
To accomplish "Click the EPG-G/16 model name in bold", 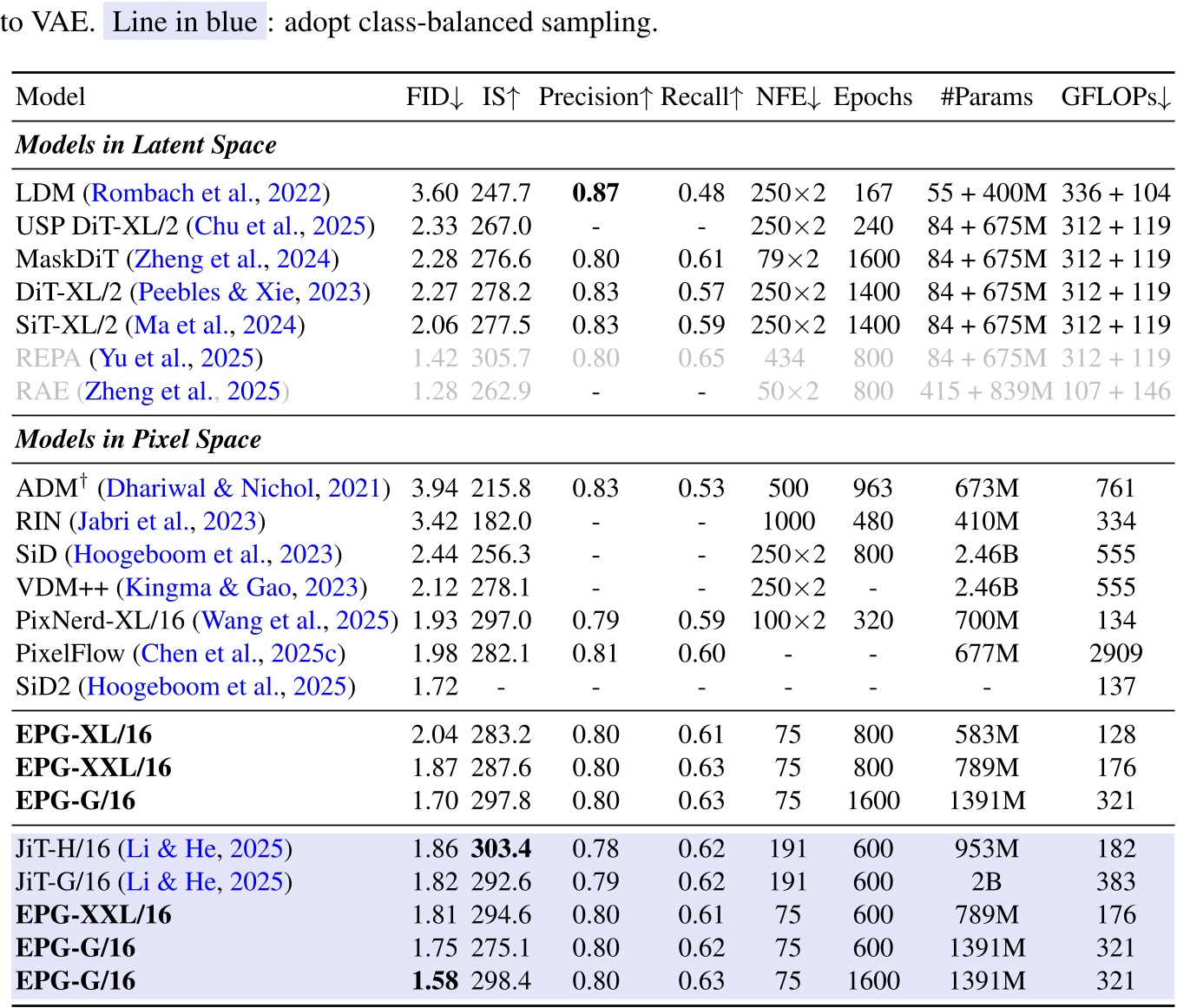I will [x=74, y=800].
